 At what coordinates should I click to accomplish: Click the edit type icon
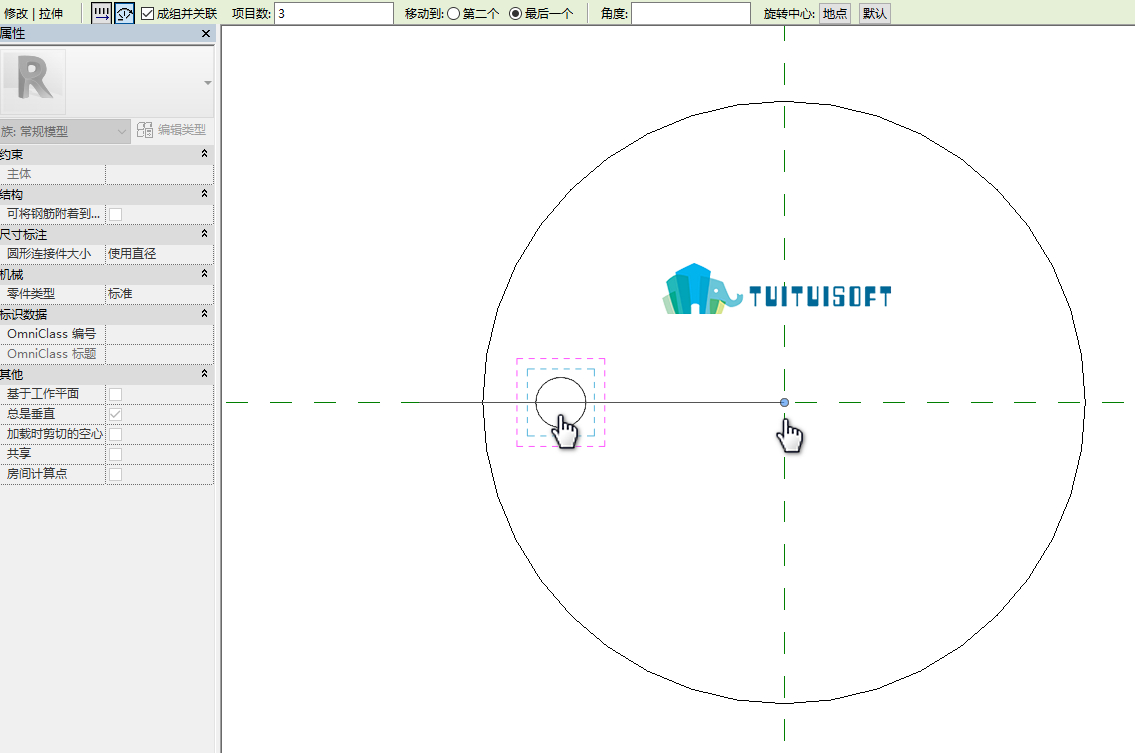click(145, 130)
